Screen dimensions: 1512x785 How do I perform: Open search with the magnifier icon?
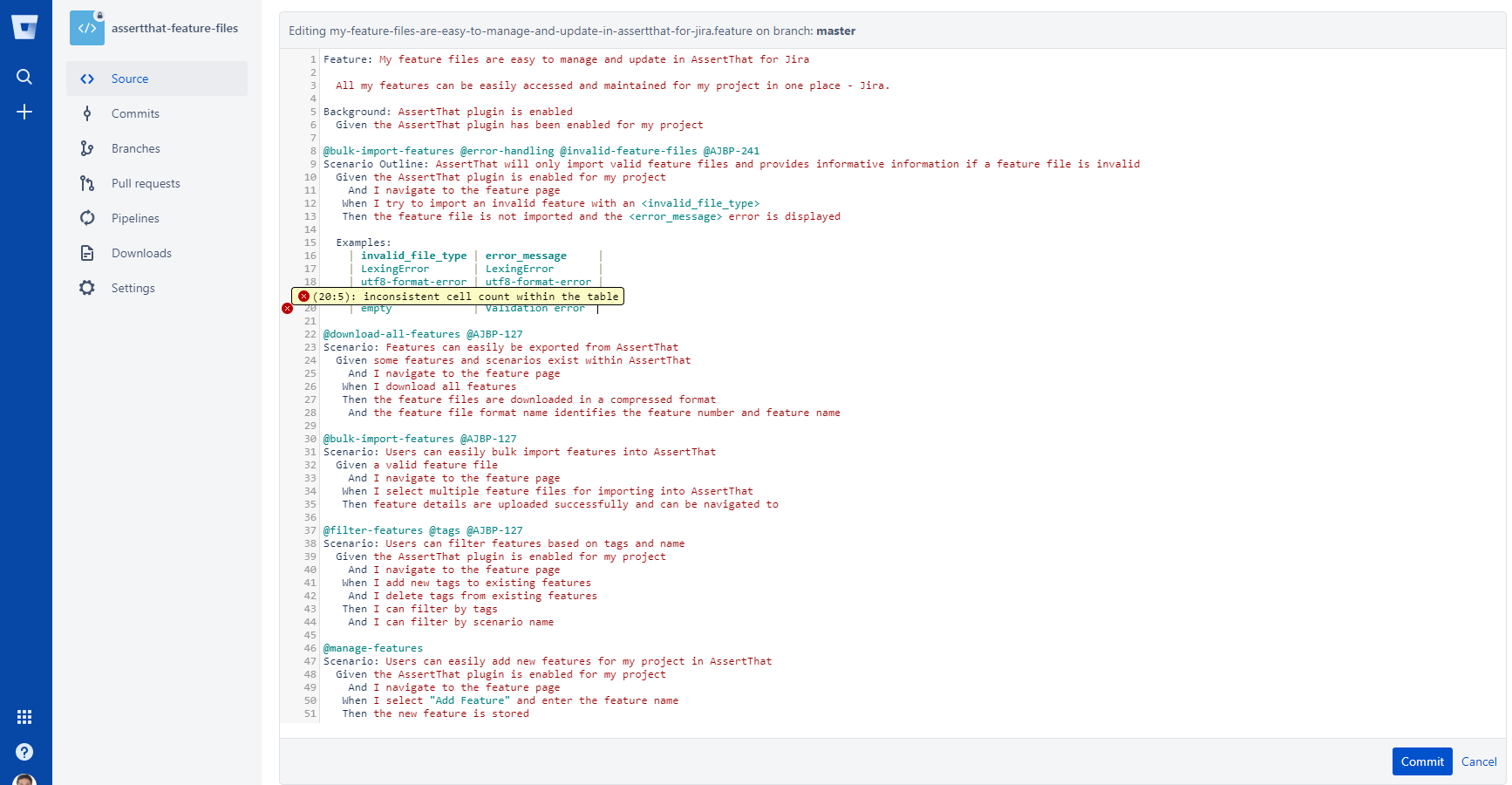[24, 77]
